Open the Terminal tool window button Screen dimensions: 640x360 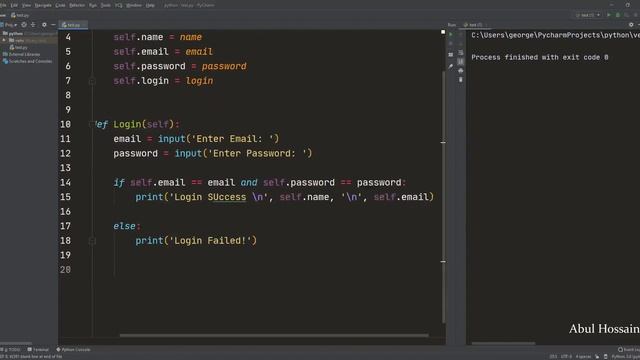tap(38, 350)
